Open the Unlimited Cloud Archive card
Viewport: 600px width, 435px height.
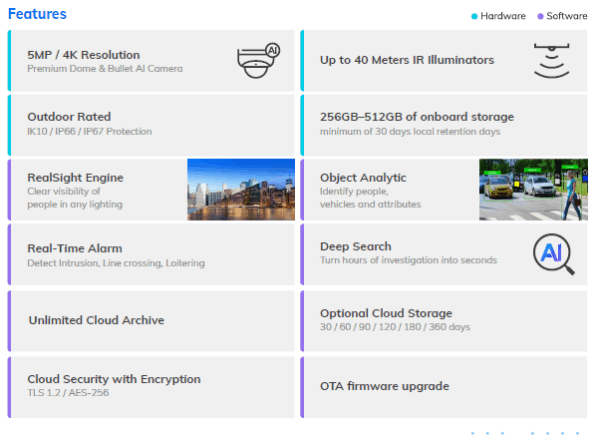150,320
